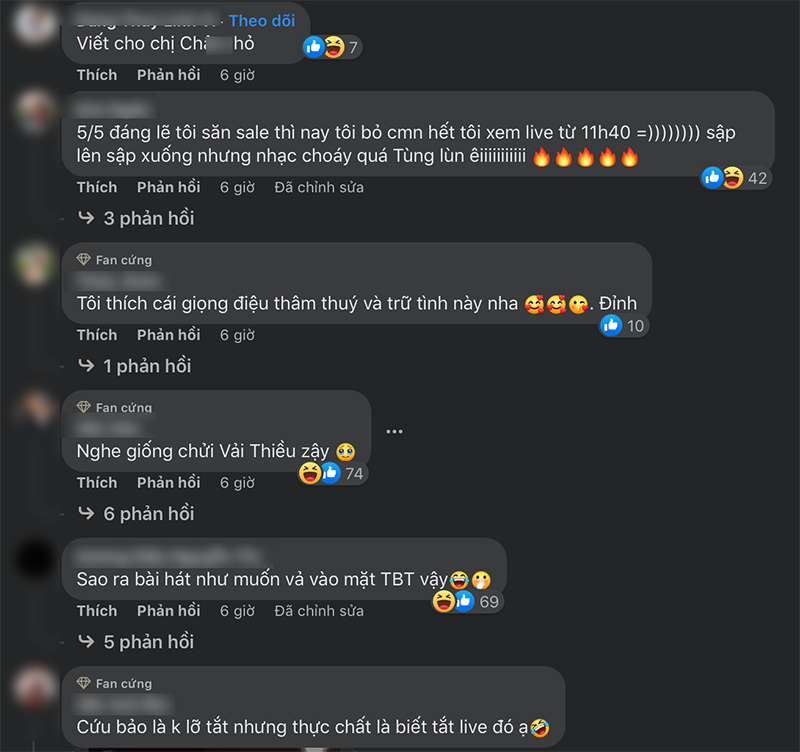The height and width of the screenshot is (752, 800).
Task: View edit history via Đã chỉnh sửa on the TBT comment
Action: (319, 611)
